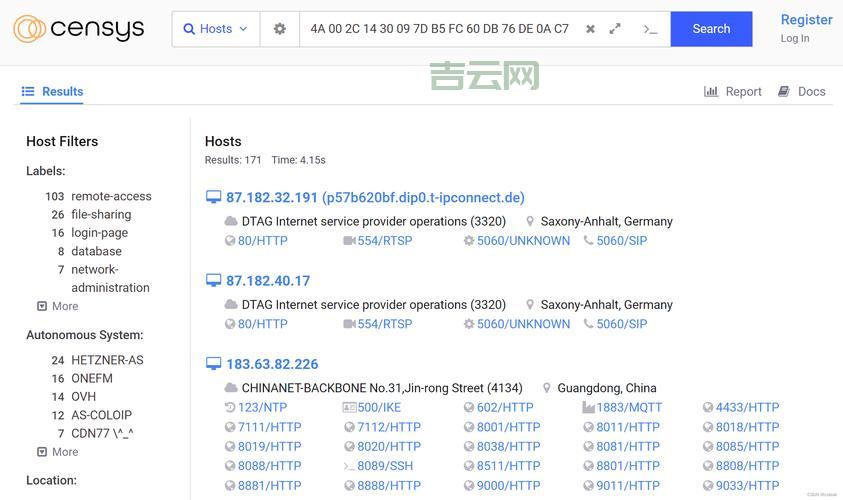Open 9033/HTTP service link
Screen dimensions: 843x500
tap(747, 485)
